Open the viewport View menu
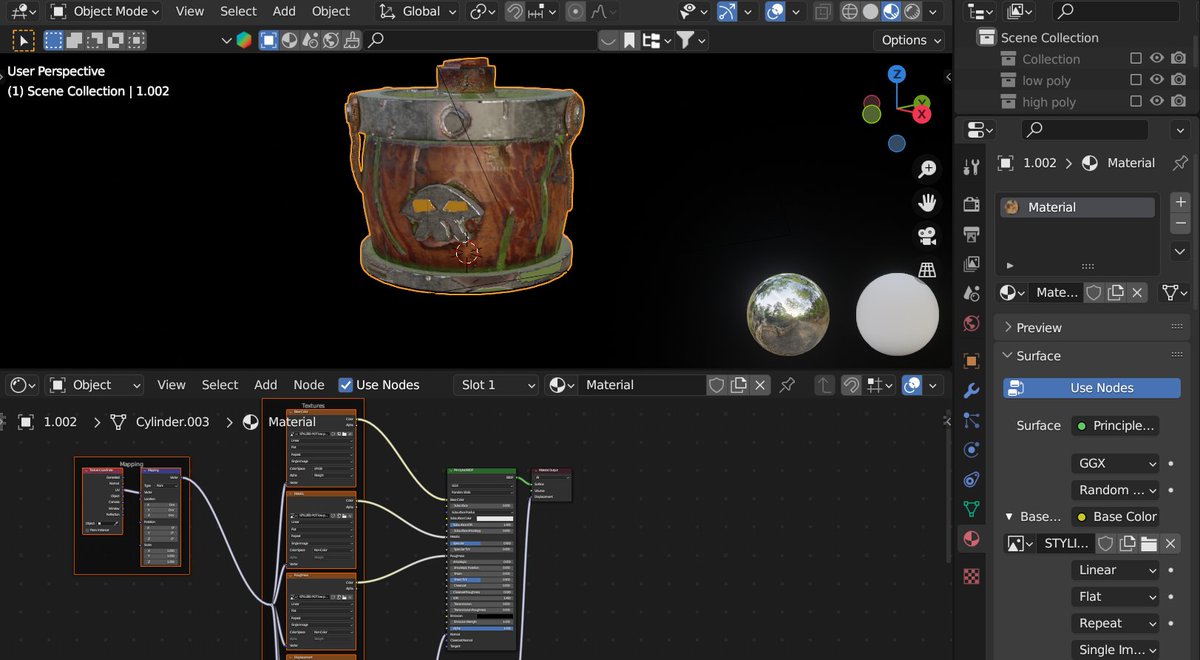 (x=190, y=12)
